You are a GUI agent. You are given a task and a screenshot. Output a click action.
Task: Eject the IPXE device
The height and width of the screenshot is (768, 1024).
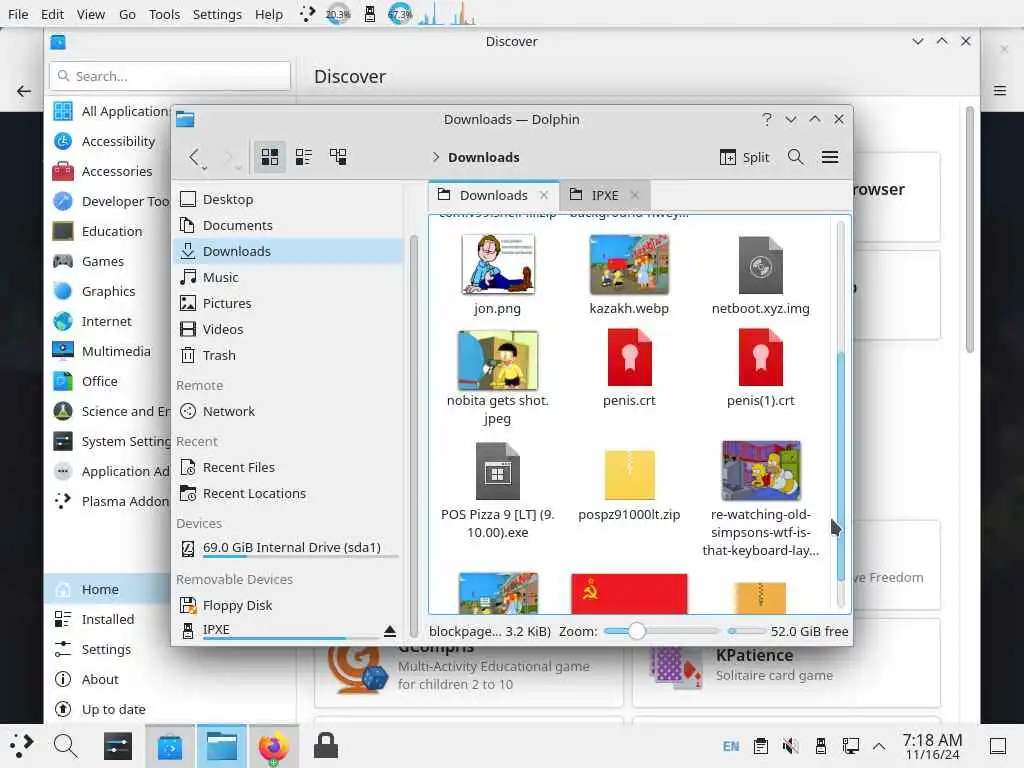click(x=390, y=631)
